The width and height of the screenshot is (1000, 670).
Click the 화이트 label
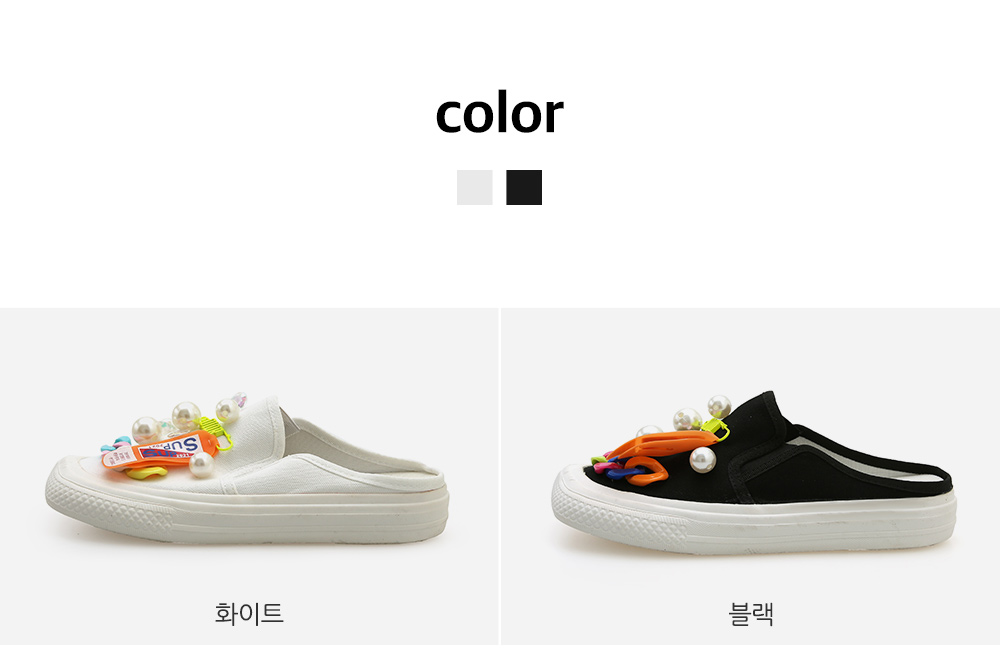(x=249, y=613)
